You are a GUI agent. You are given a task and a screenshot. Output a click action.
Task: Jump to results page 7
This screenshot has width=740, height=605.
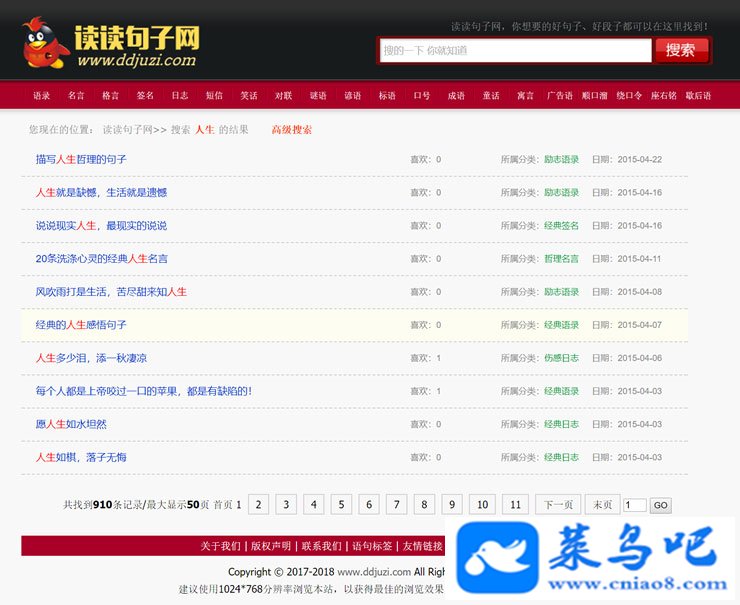coord(396,504)
